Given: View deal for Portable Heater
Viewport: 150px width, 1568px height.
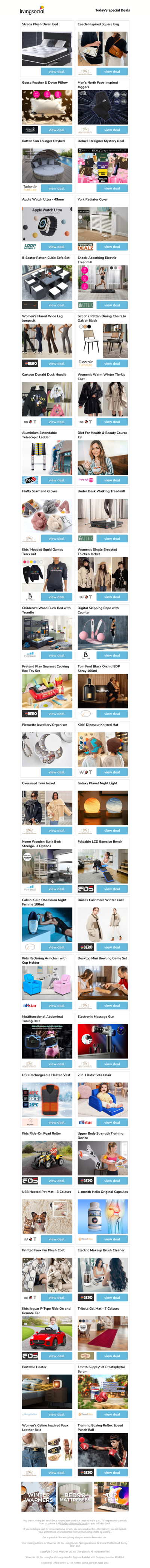Looking at the screenshot, I should (57, 1414).
